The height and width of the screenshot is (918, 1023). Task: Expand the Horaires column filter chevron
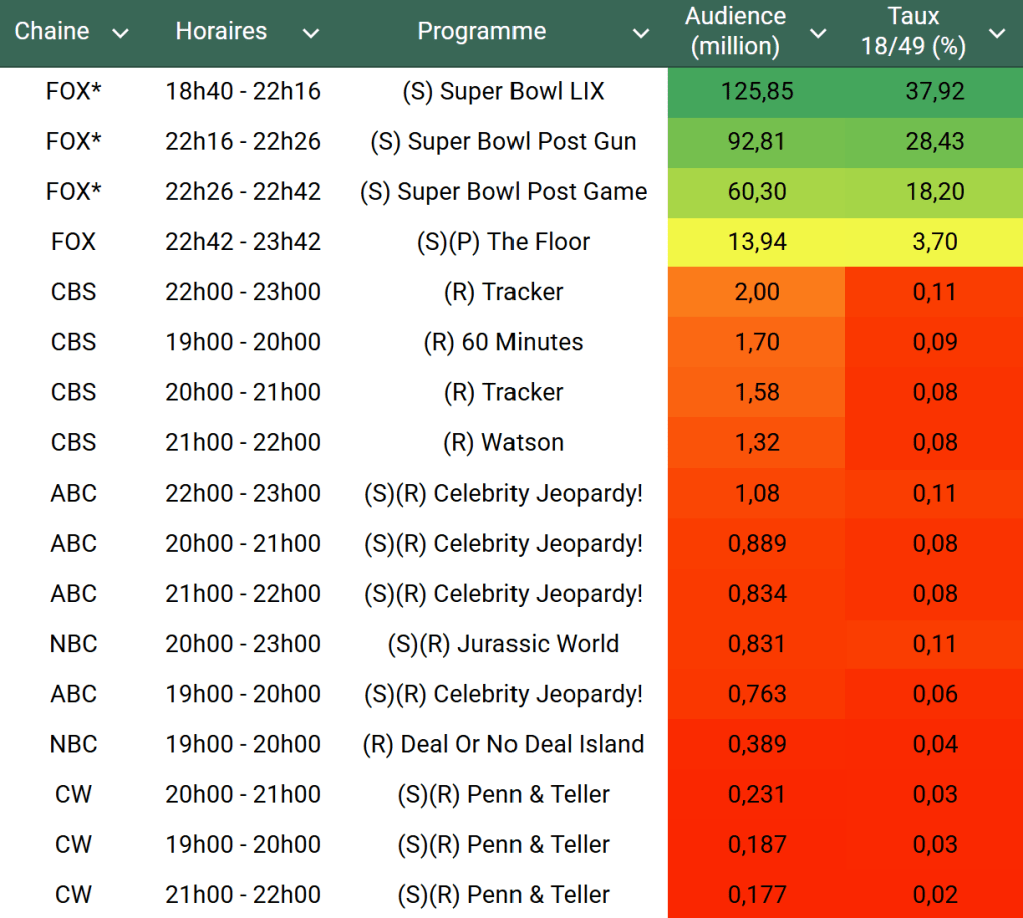[311, 34]
